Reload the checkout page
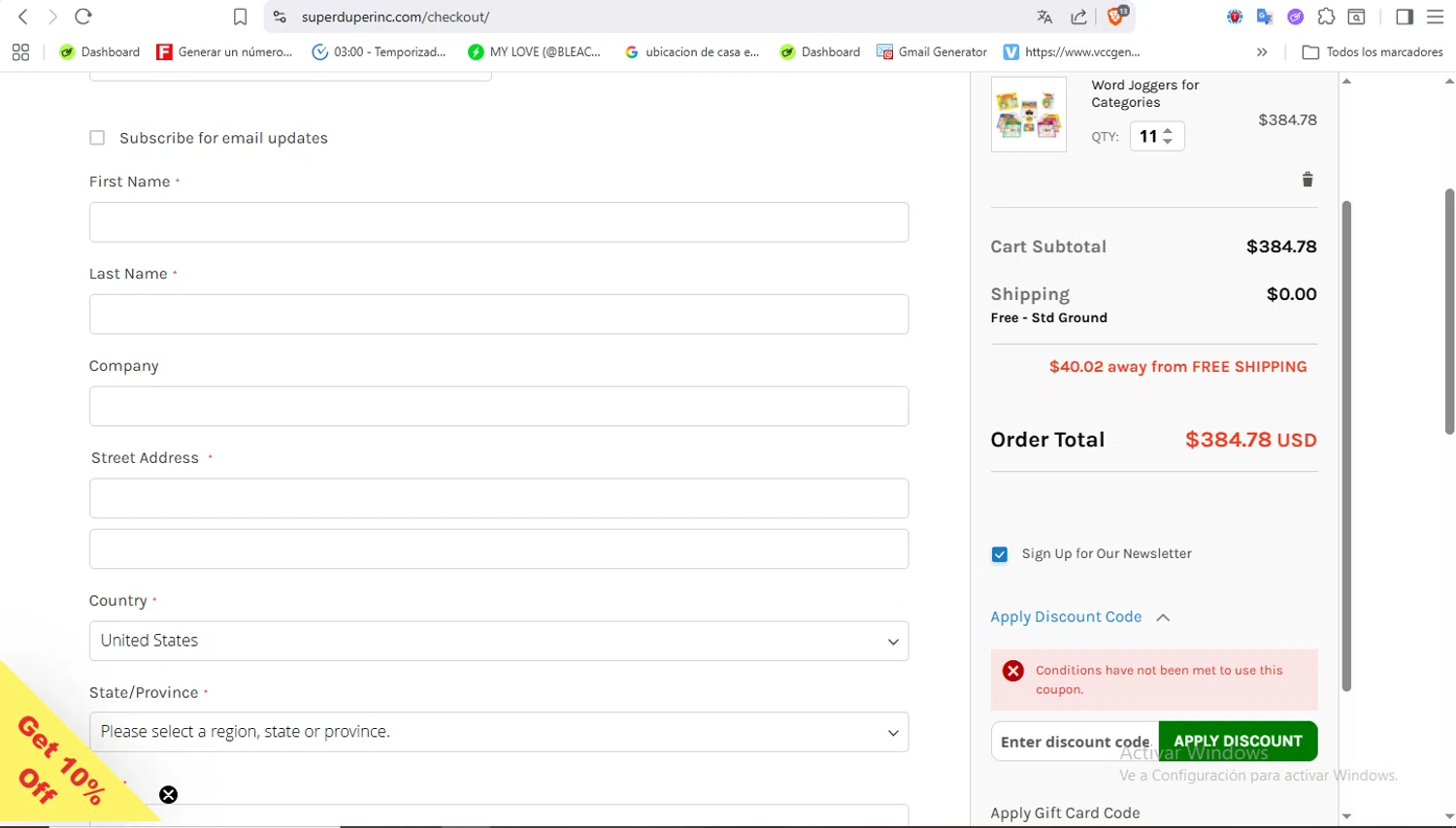Image resolution: width=1456 pixels, height=828 pixels. [83, 17]
